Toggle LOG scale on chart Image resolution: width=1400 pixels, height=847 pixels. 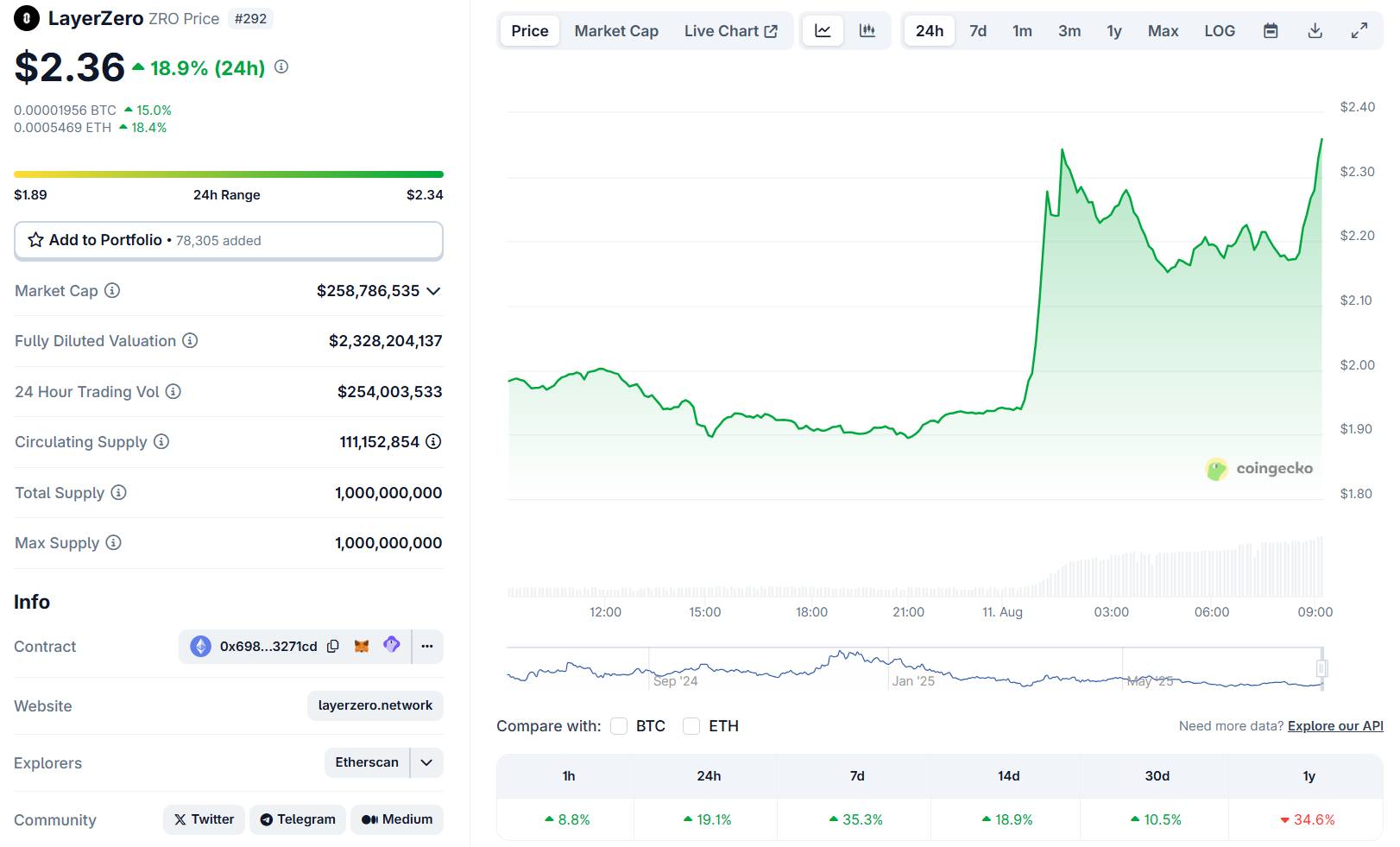(1220, 31)
